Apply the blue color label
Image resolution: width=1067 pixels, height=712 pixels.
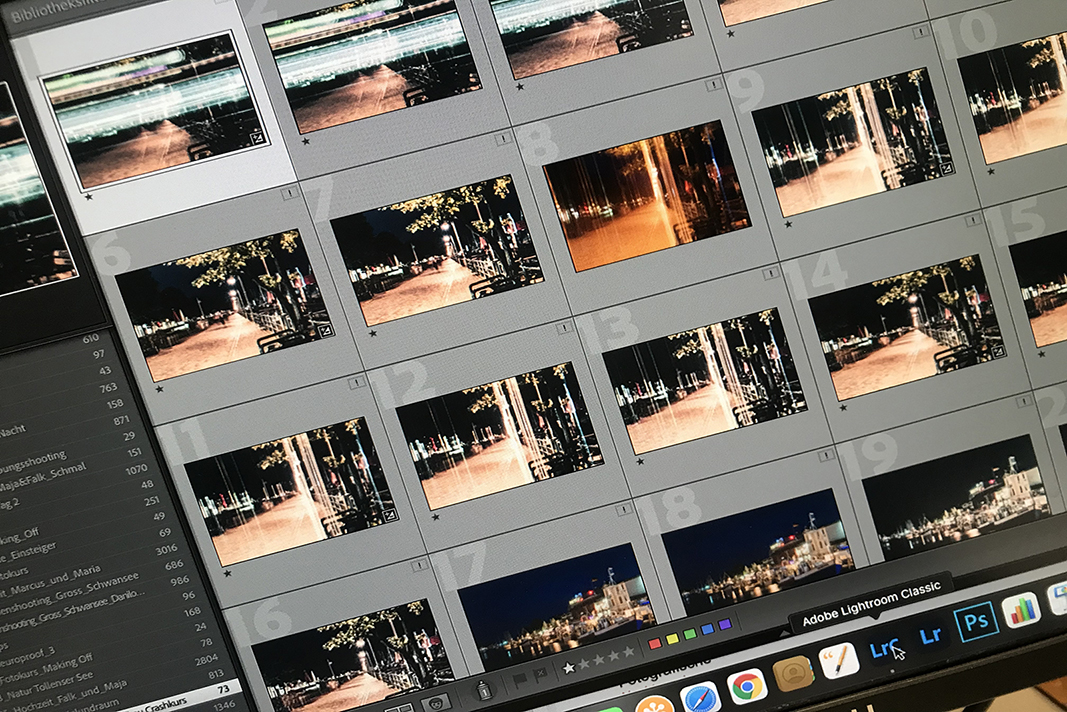[708, 629]
